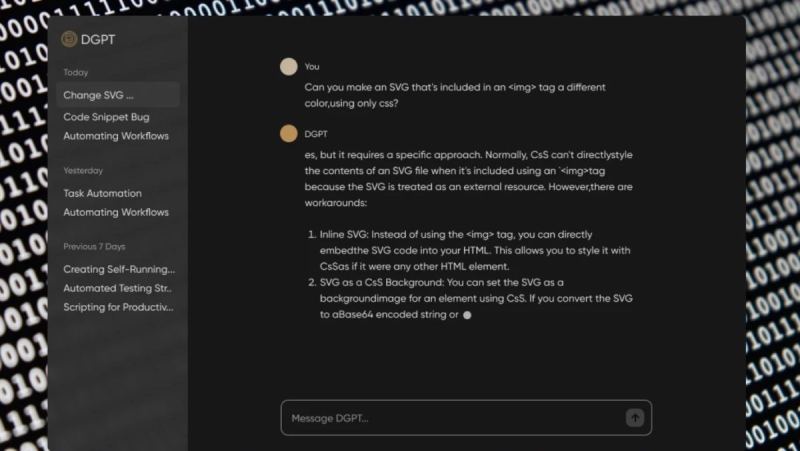Select "Automating Workflows" under Yesterday
The image size is (800, 451).
pos(116,212)
